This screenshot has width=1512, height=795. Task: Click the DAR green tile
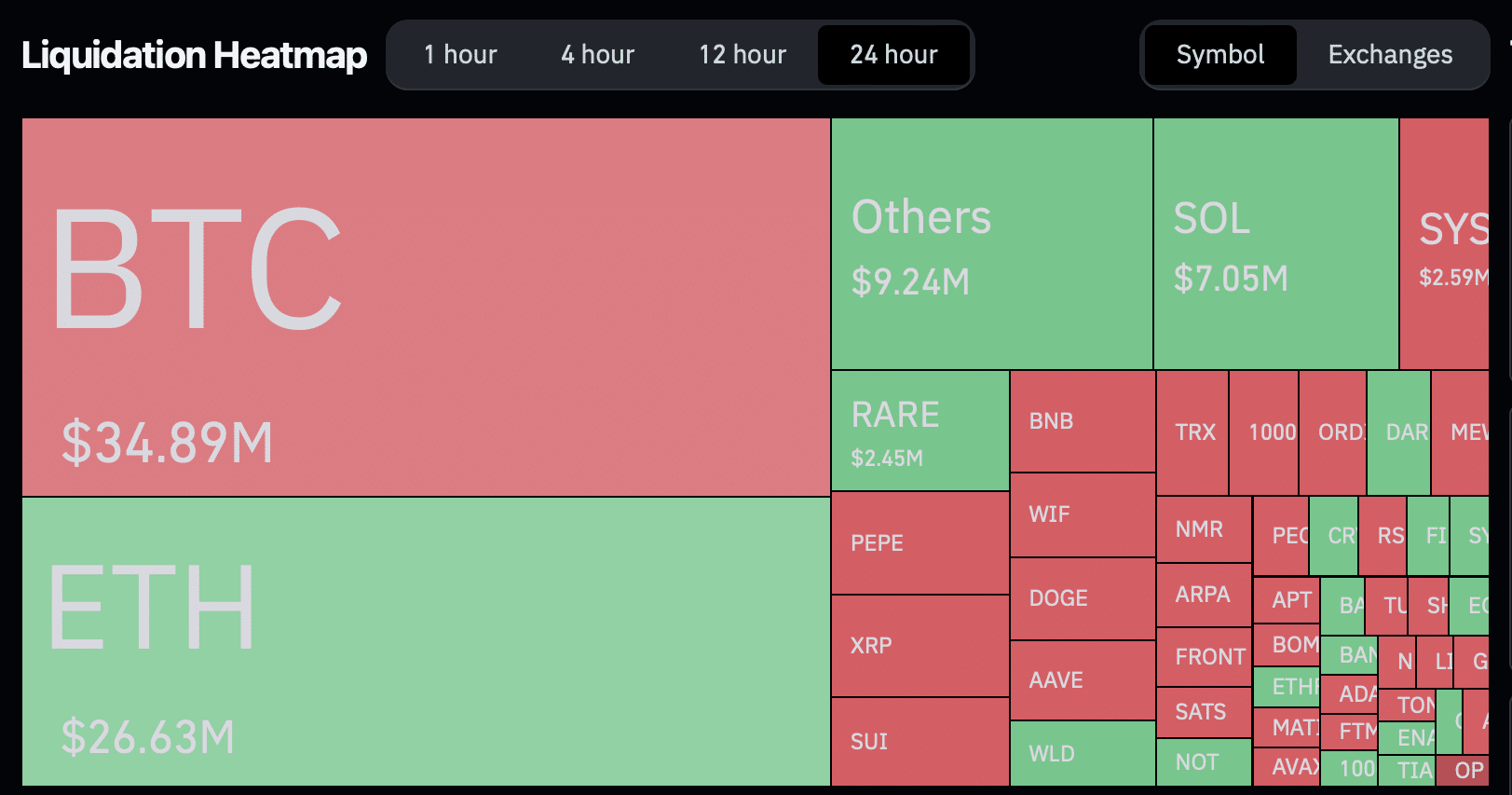(x=1398, y=432)
